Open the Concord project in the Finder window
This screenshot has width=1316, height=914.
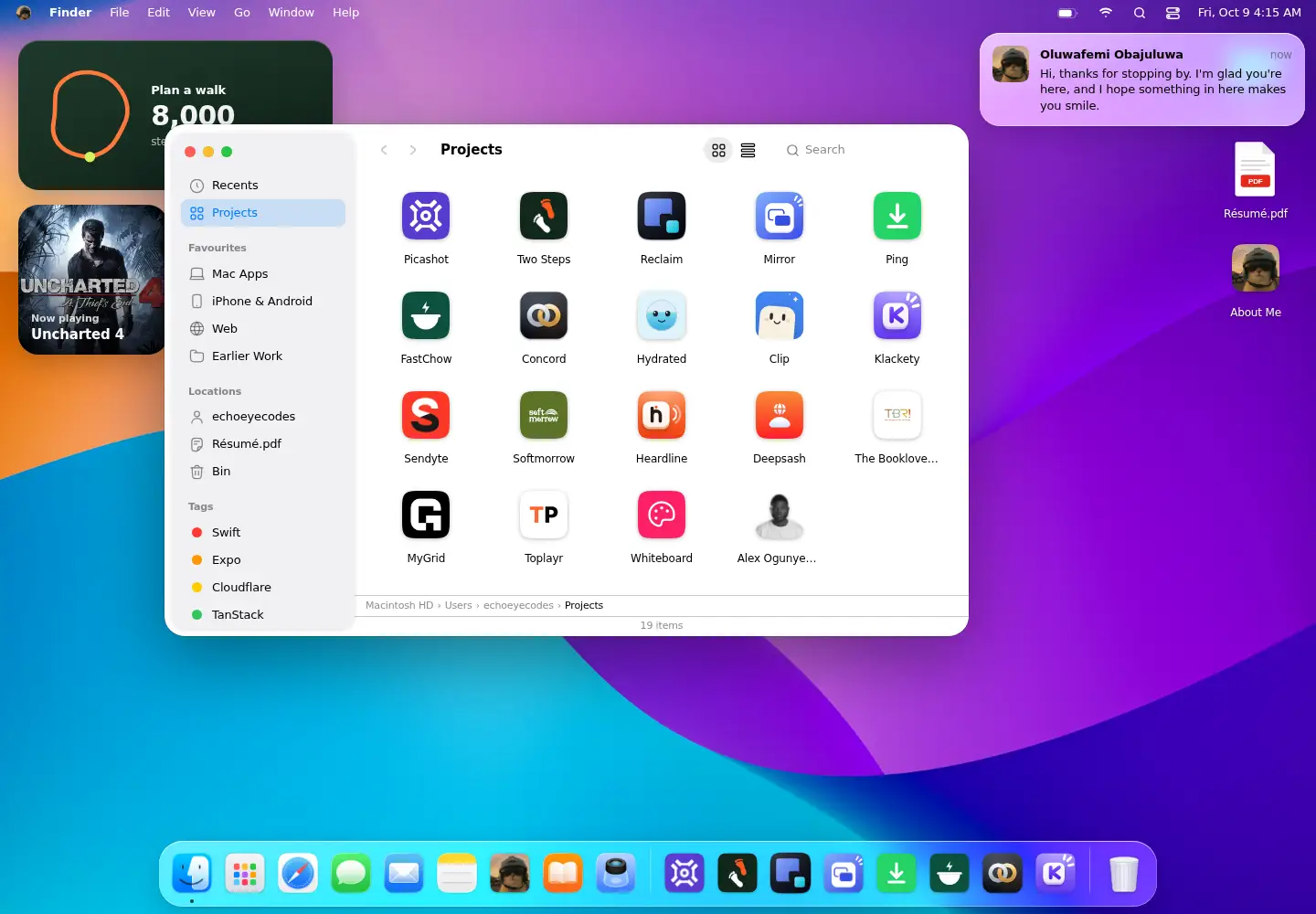click(544, 315)
